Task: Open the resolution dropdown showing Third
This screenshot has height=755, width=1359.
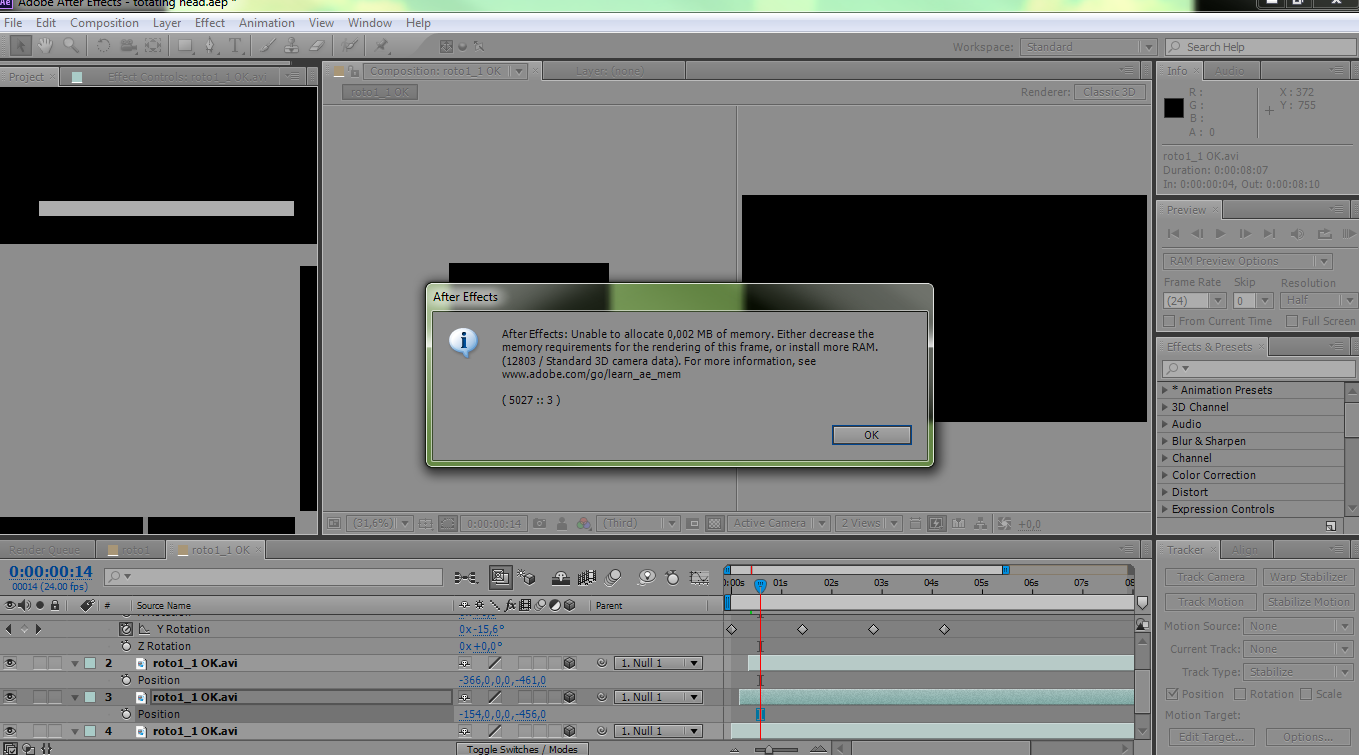Action: 638,523
